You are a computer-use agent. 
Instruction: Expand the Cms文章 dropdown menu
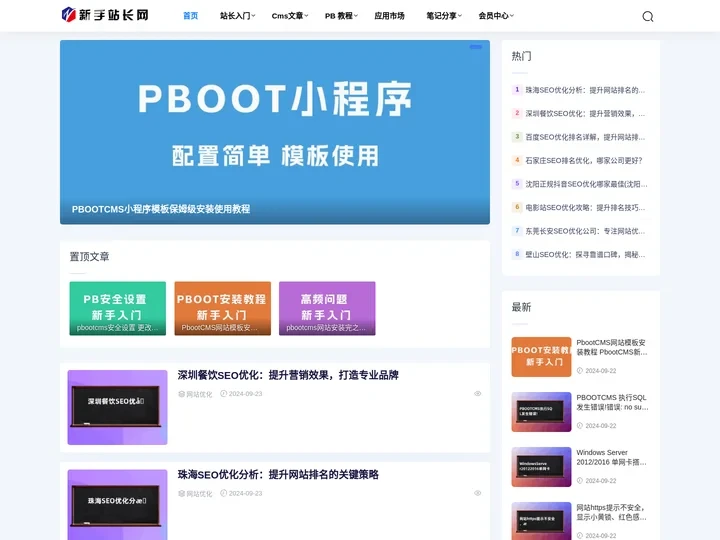click(x=290, y=16)
